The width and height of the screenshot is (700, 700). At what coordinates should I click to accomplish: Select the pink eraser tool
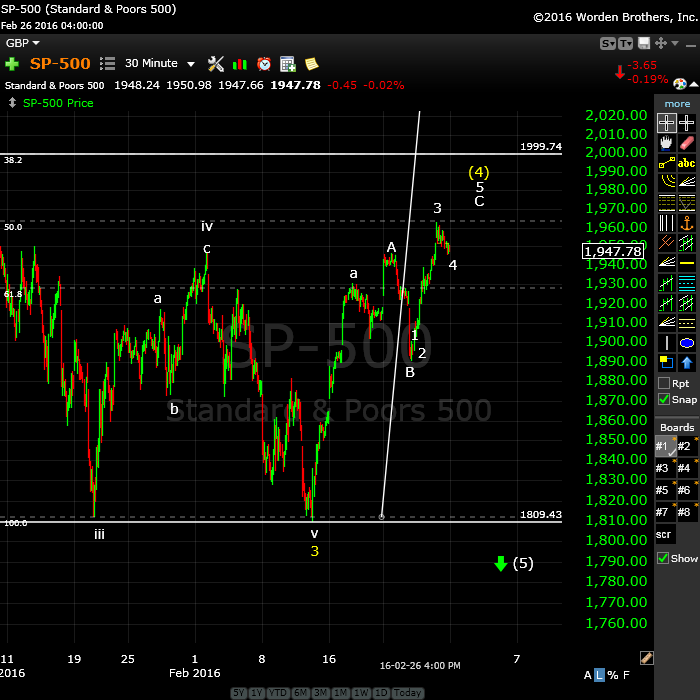[686, 143]
